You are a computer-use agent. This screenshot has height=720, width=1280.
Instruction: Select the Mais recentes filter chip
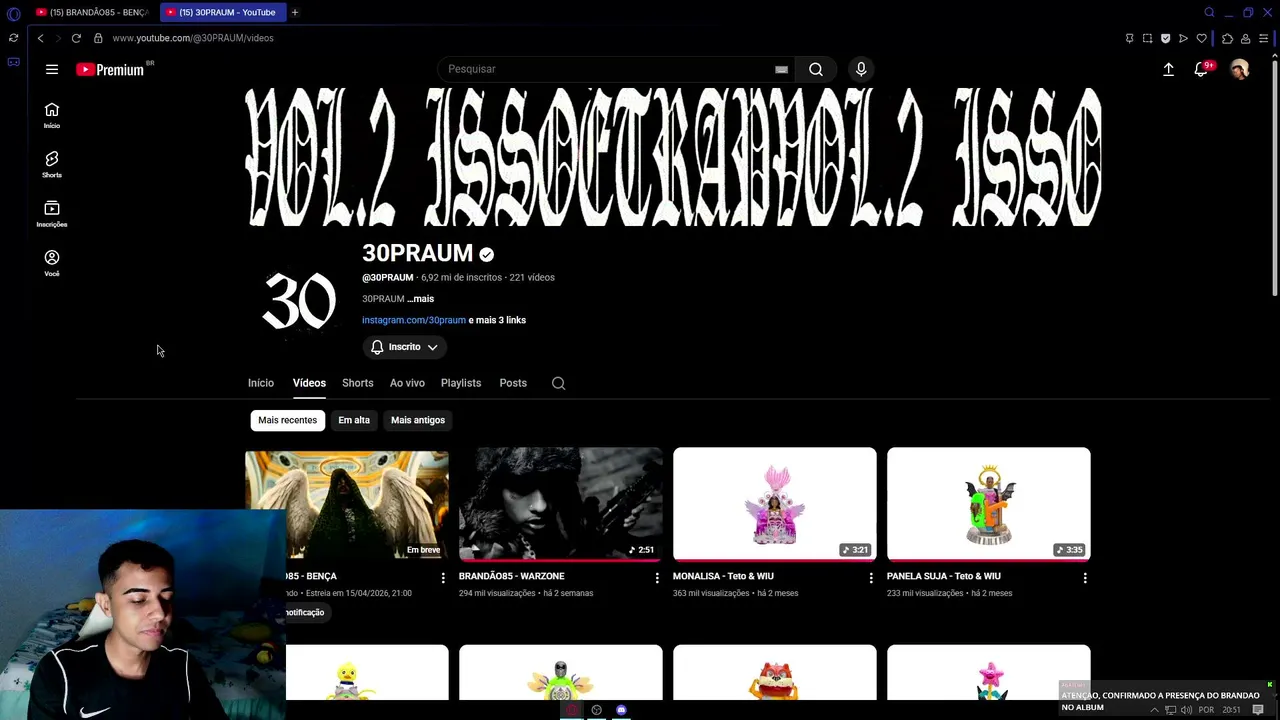[x=287, y=420]
